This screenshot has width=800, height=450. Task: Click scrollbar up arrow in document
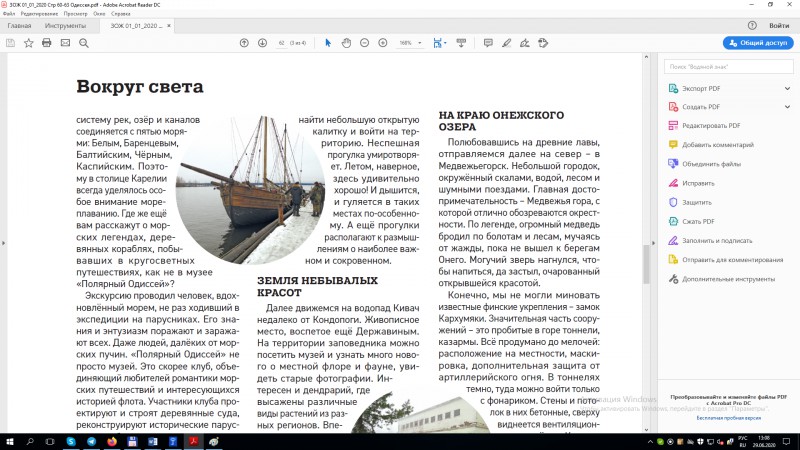click(x=646, y=57)
